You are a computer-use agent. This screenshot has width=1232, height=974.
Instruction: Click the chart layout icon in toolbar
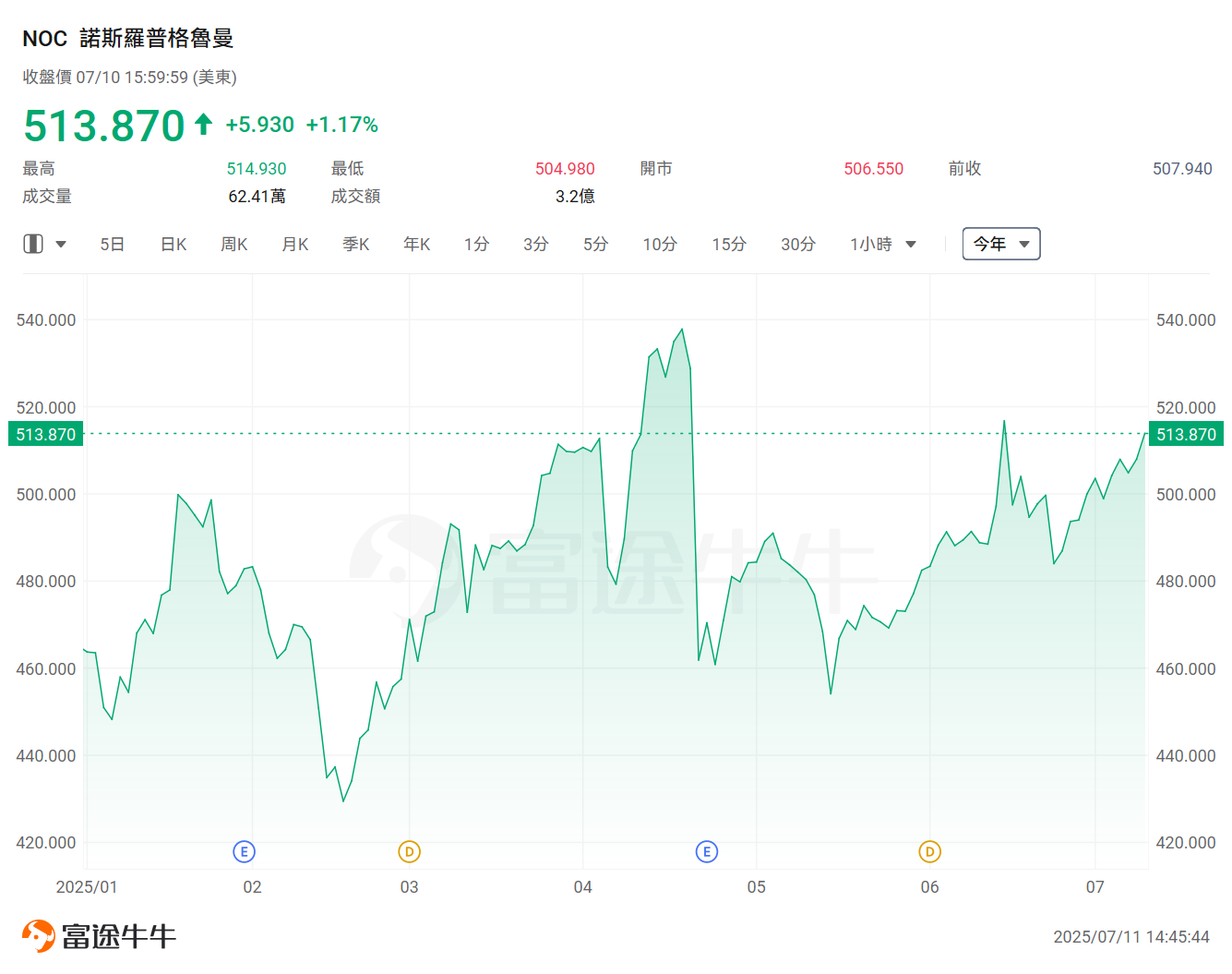33,244
